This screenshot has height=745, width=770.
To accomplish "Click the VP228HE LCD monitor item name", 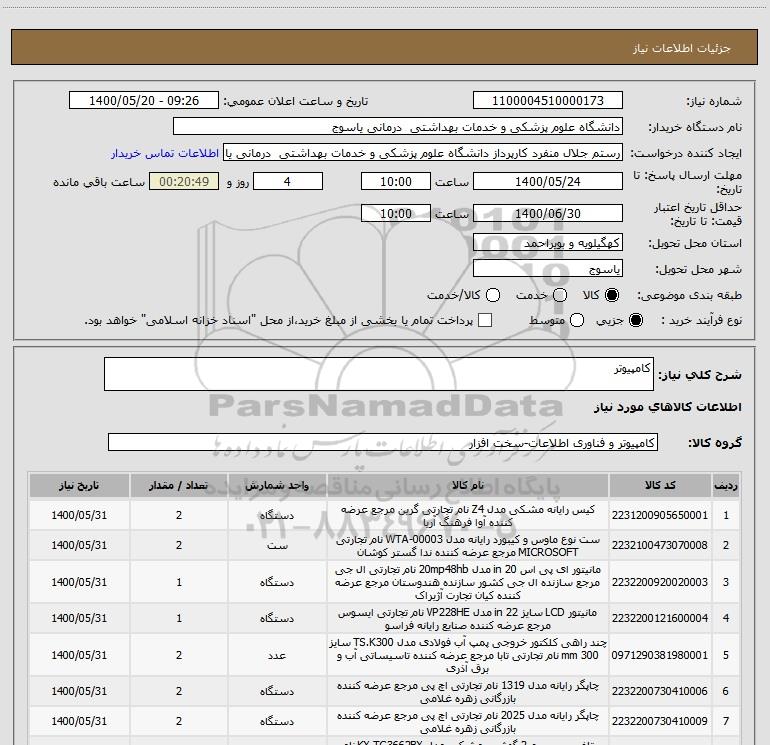I will [468, 619].
